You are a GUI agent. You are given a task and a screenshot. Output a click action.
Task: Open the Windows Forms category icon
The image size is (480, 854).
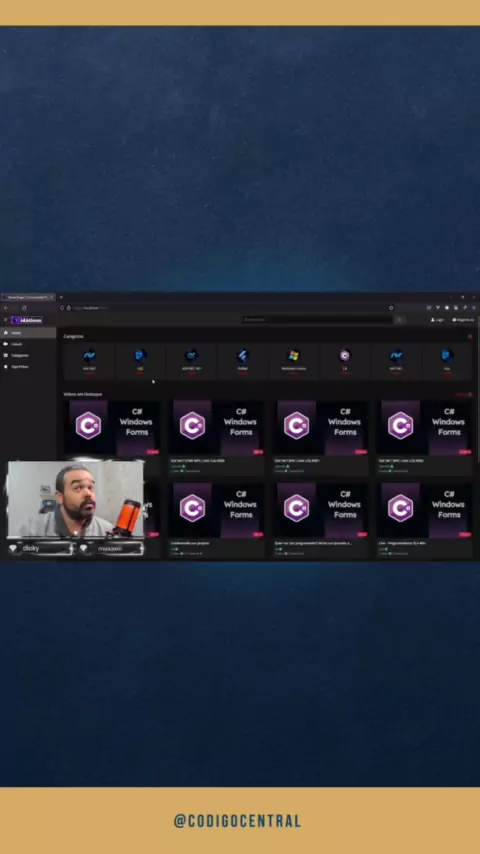[x=294, y=356]
